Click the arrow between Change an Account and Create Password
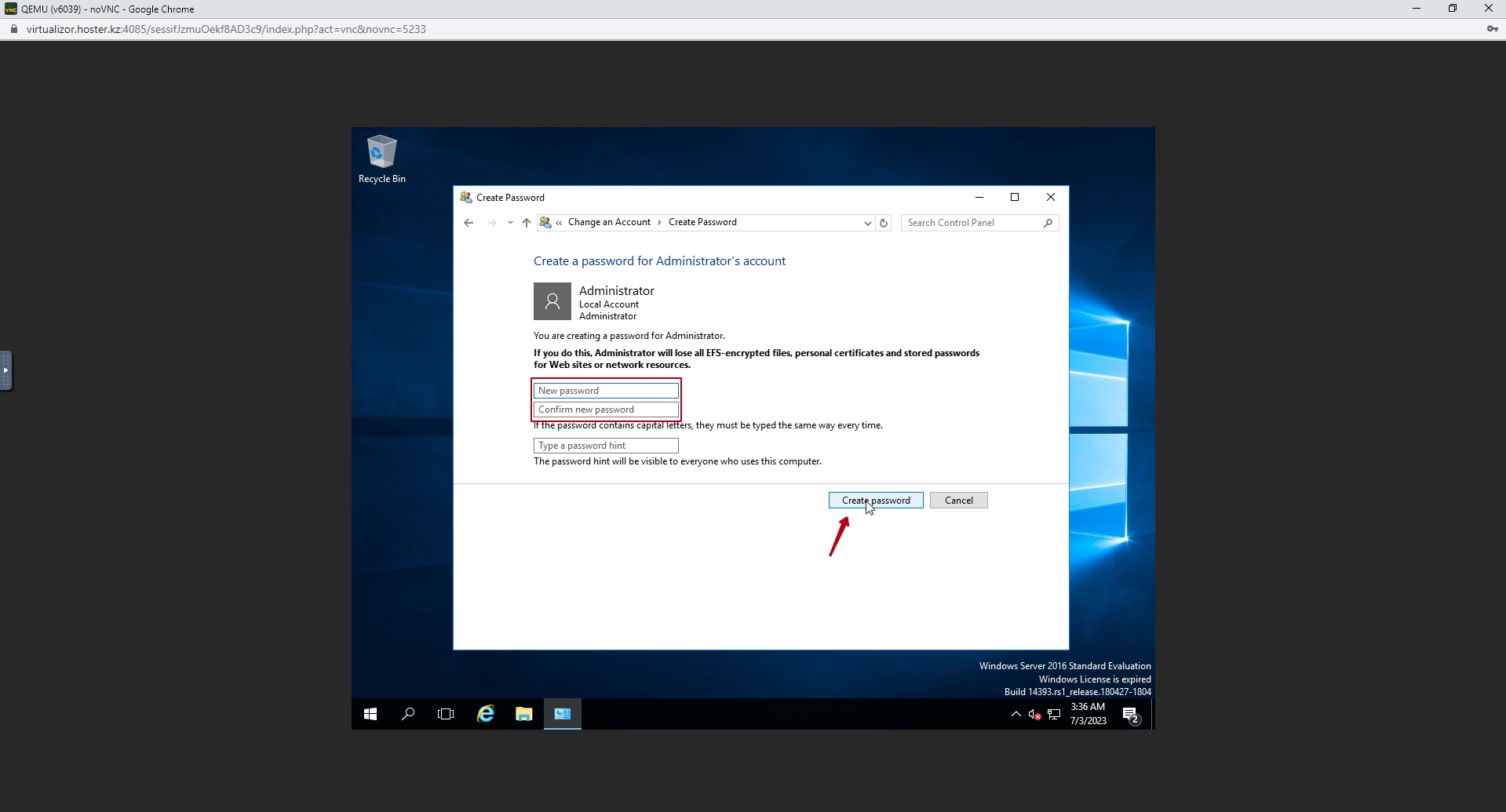The height and width of the screenshot is (812, 1506). click(659, 223)
